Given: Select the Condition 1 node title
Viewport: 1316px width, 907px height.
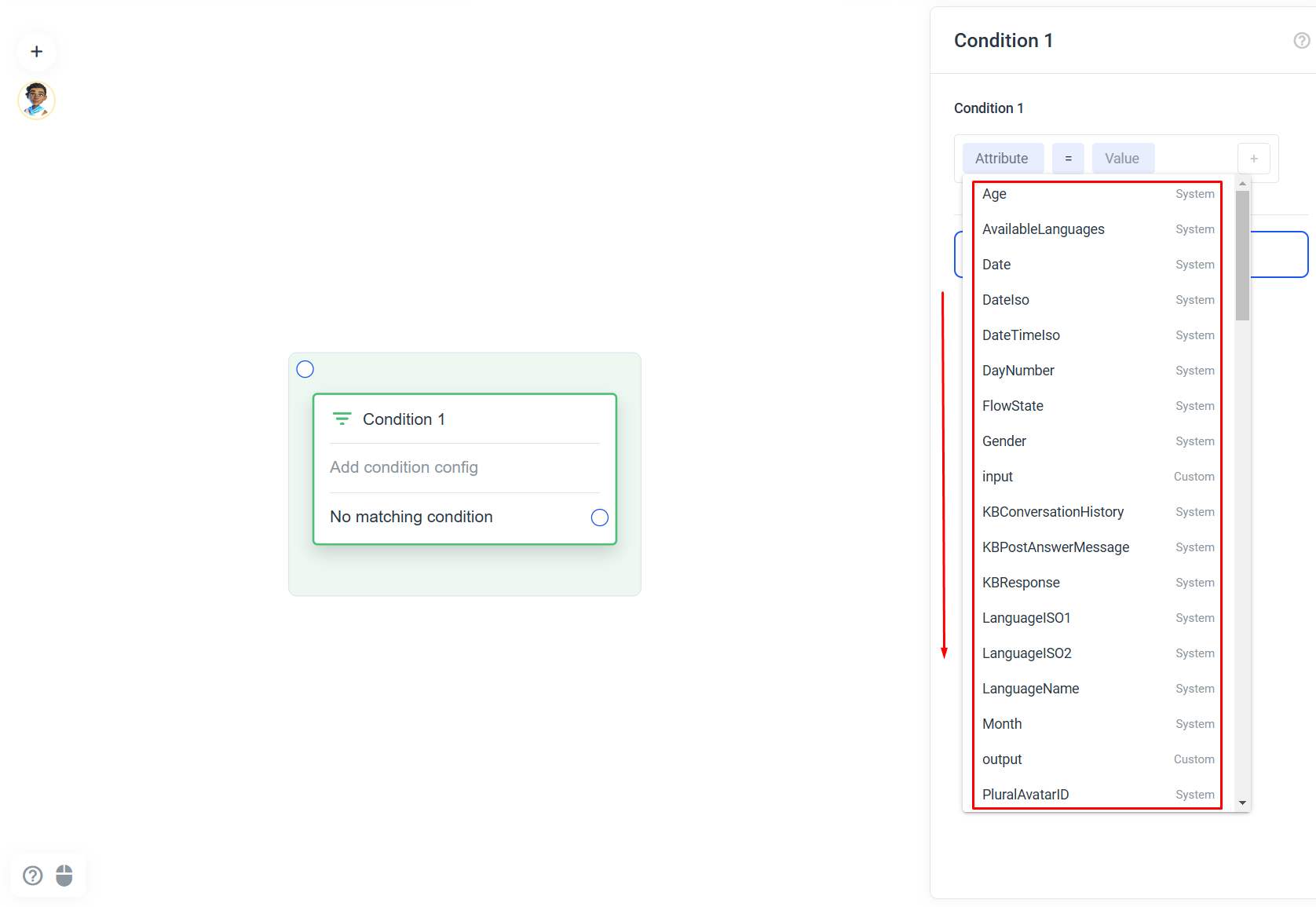Looking at the screenshot, I should pyautogui.click(x=404, y=419).
